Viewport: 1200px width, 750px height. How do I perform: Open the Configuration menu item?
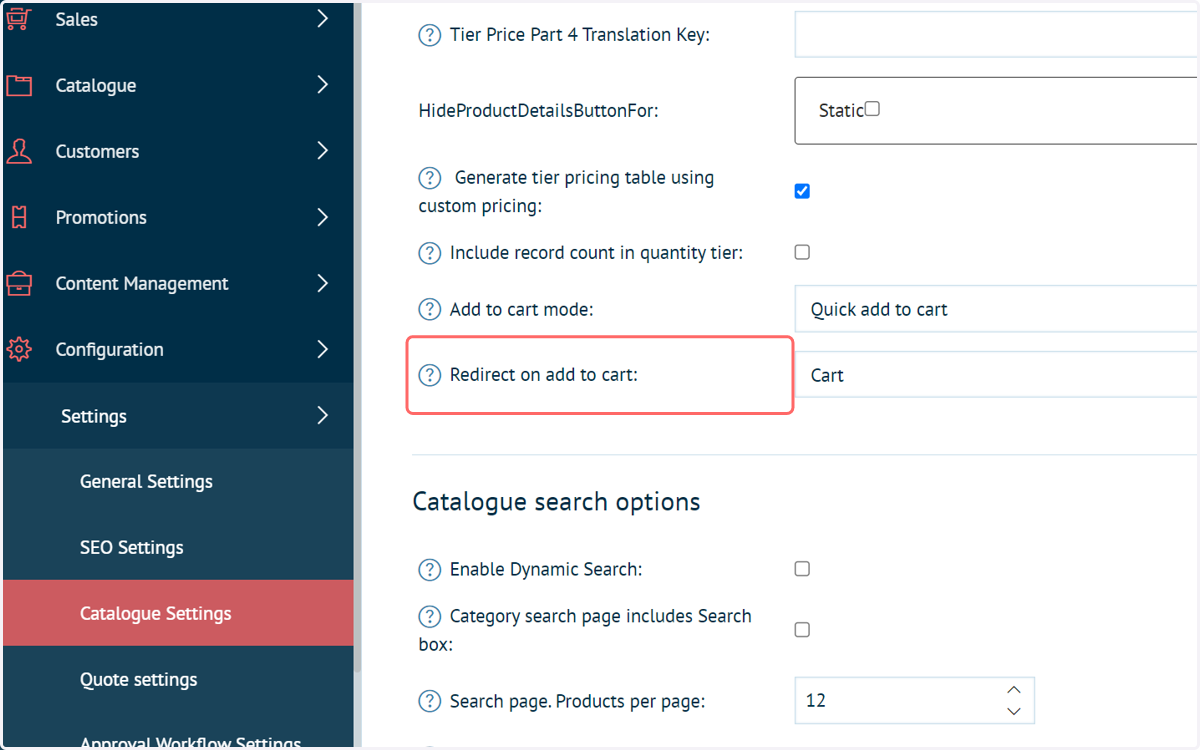[178, 349]
